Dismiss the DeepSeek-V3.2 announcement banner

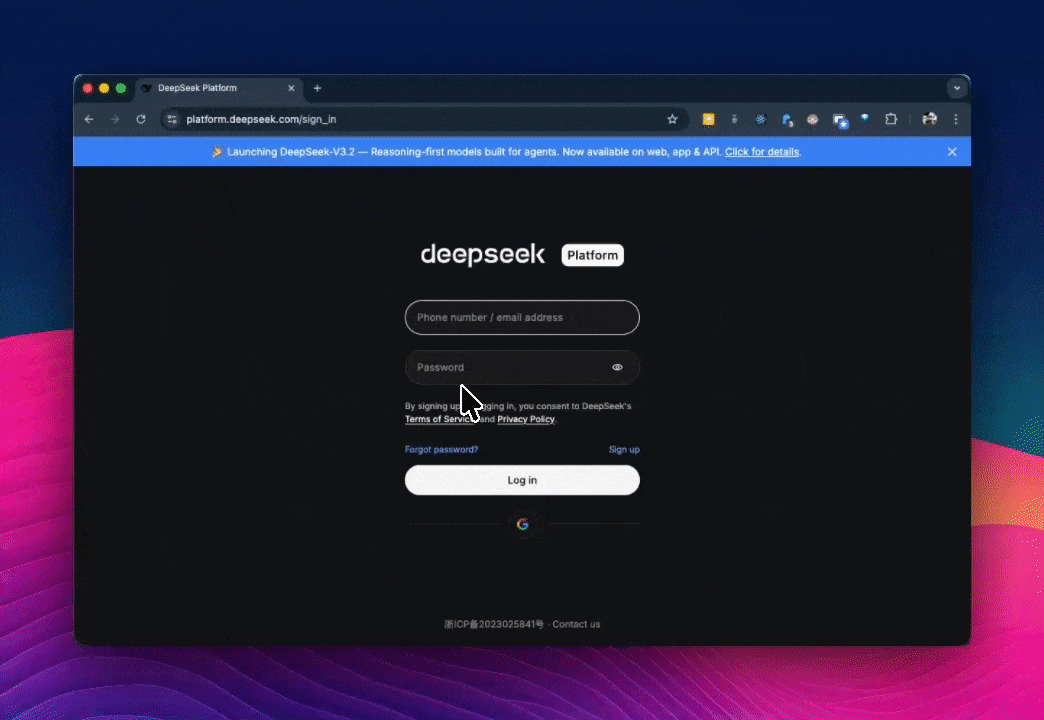tap(952, 152)
